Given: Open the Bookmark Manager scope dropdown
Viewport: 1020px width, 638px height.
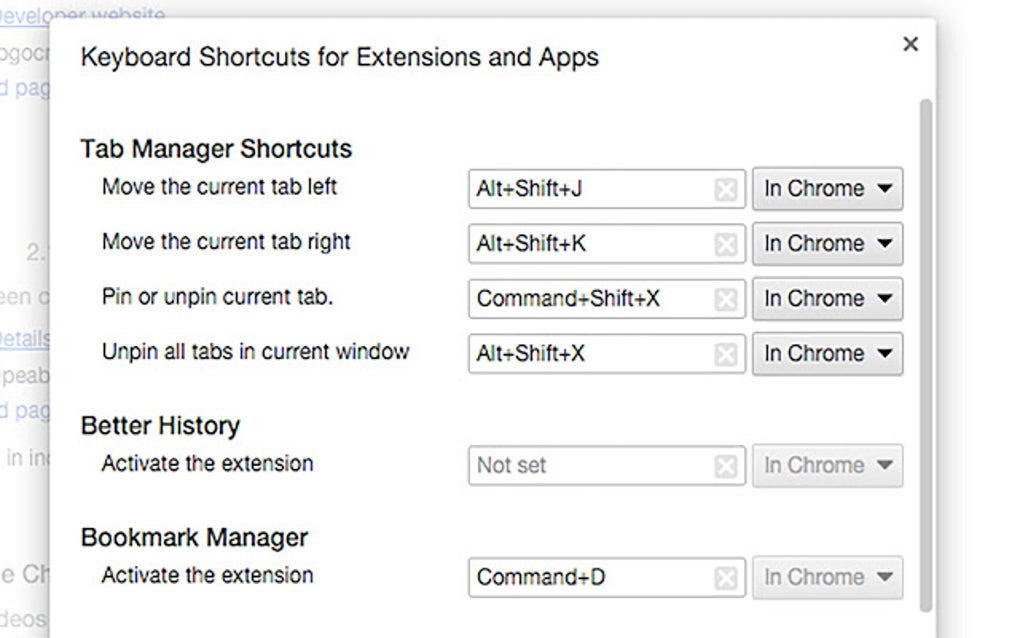Looking at the screenshot, I should [x=827, y=577].
